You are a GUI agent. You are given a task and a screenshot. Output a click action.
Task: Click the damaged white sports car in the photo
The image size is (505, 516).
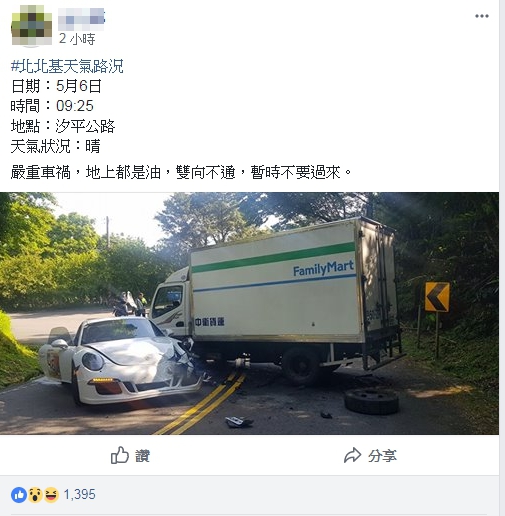[x=120, y=360]
